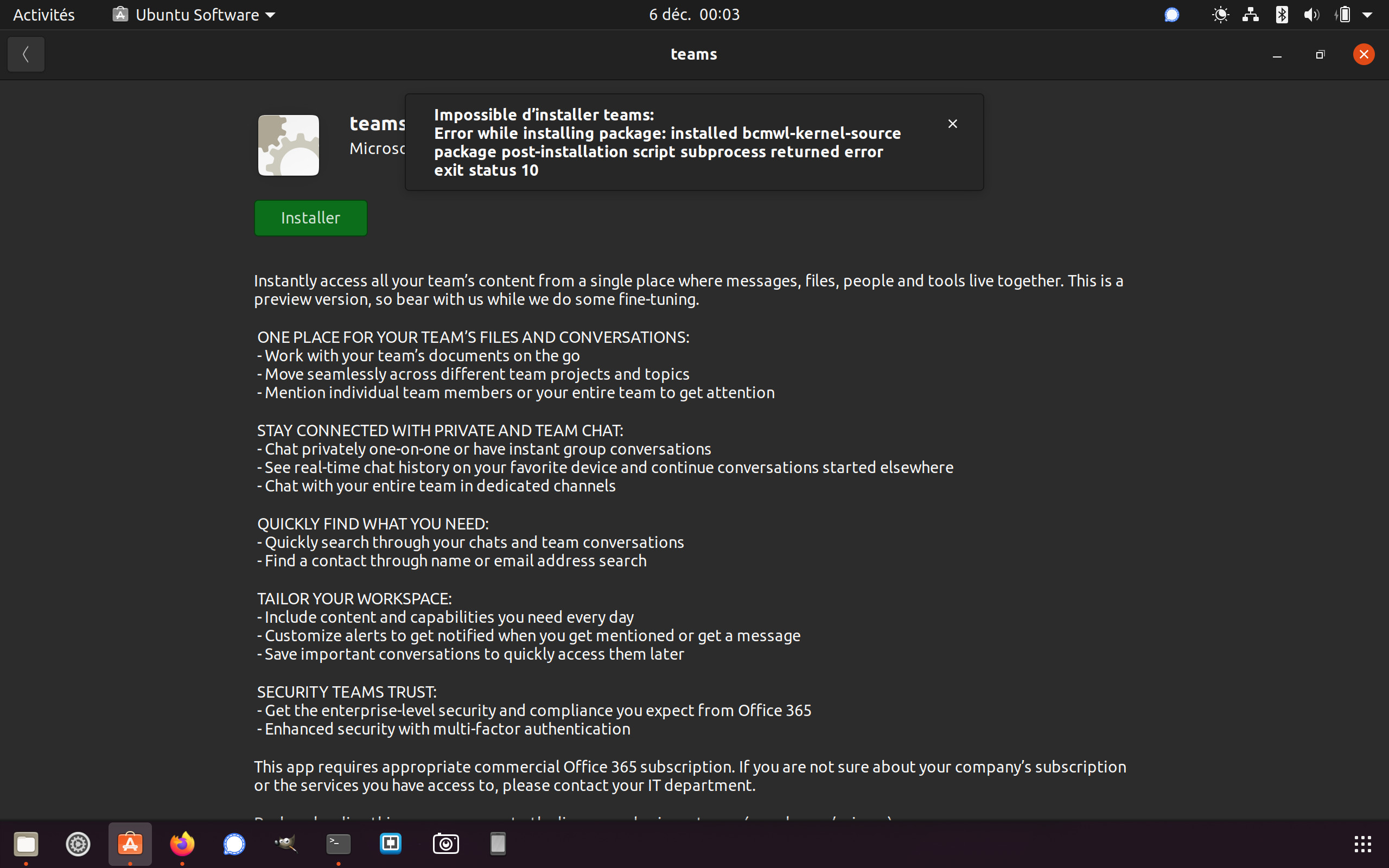This screenshot has height=868, width=1389.
Task: Show all applications grid
Action: (x=1362, y=843)
